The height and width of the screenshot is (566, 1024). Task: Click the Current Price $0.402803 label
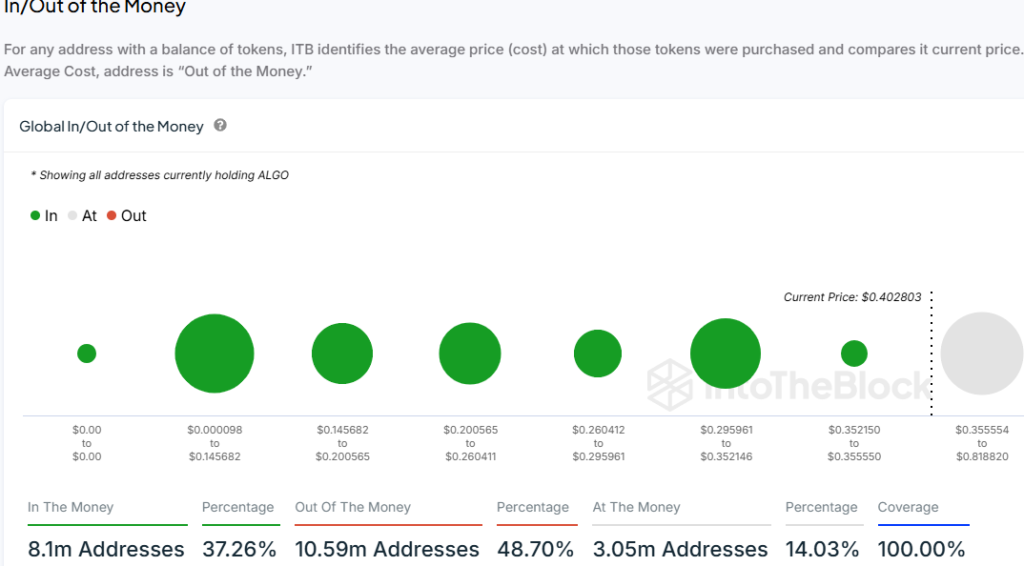click(x=852, y=298)
